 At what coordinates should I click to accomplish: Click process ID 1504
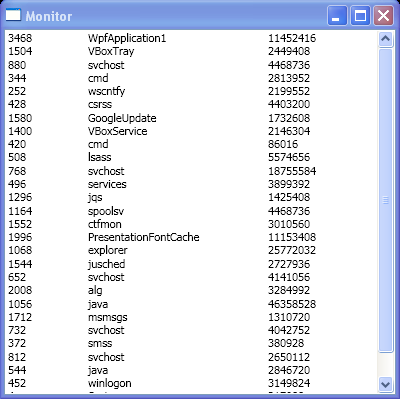tap(20, 51)
